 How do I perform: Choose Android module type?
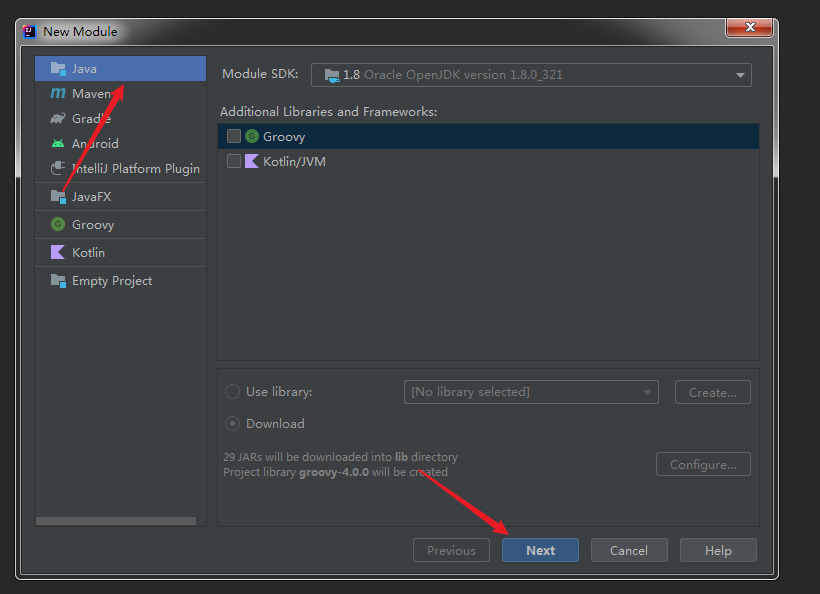[x=120, y=144]
